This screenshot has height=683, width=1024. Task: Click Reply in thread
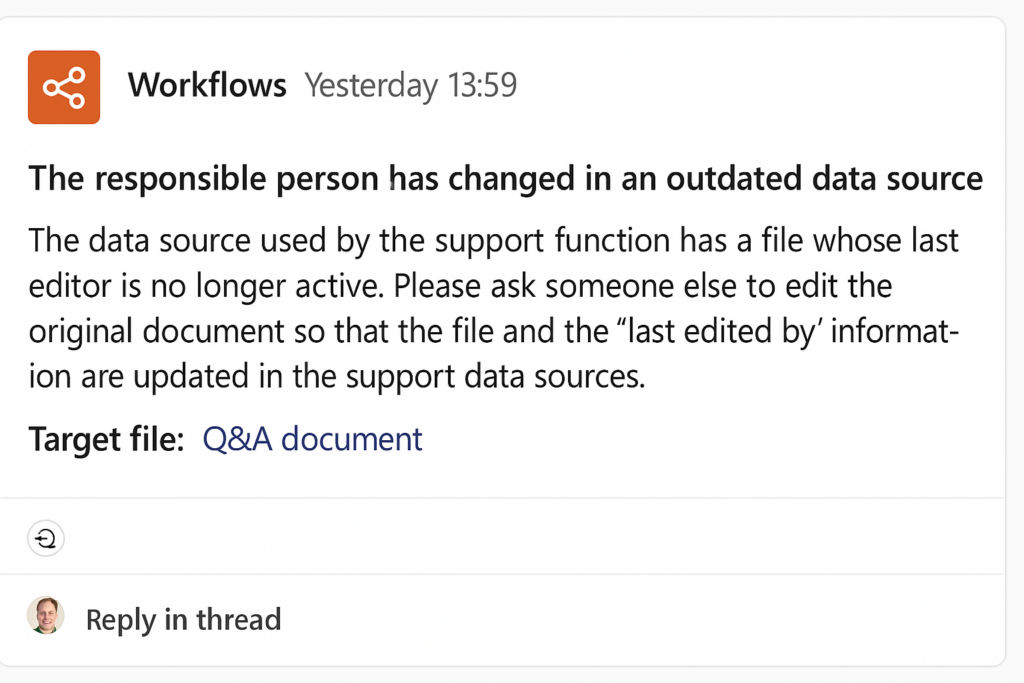click(183, 619)
